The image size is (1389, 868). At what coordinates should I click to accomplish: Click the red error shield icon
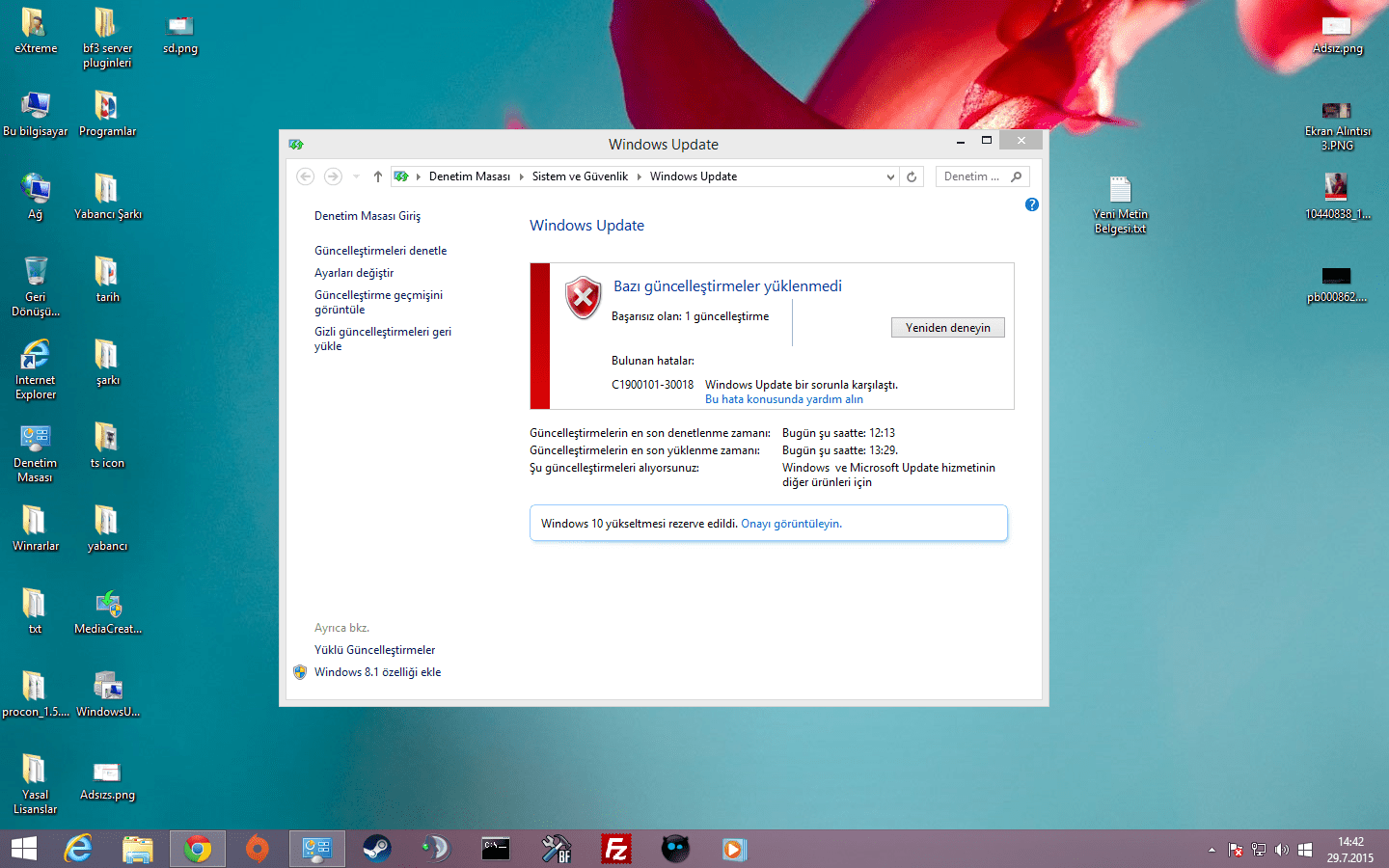583,298
